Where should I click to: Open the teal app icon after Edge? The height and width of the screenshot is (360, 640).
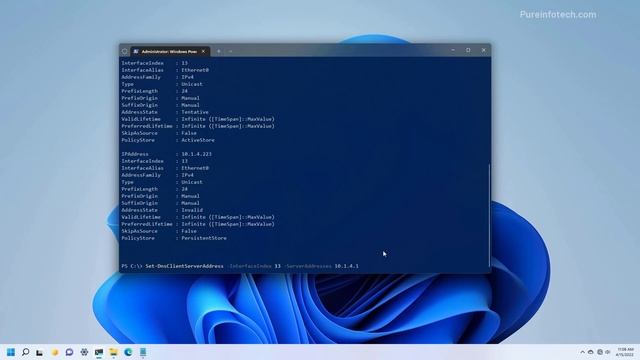click(x=143, y=352)
